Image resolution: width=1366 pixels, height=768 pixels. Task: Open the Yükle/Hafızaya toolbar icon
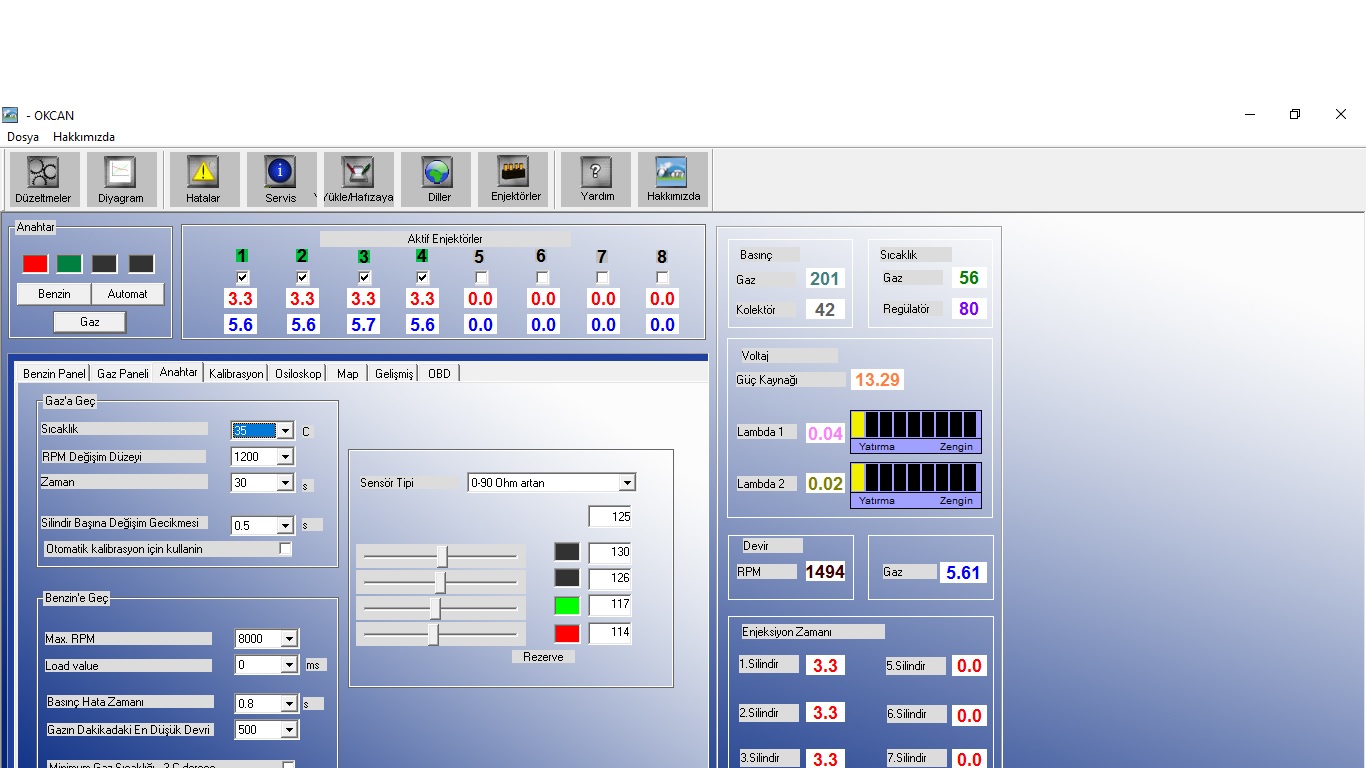(x=357, y=179)
